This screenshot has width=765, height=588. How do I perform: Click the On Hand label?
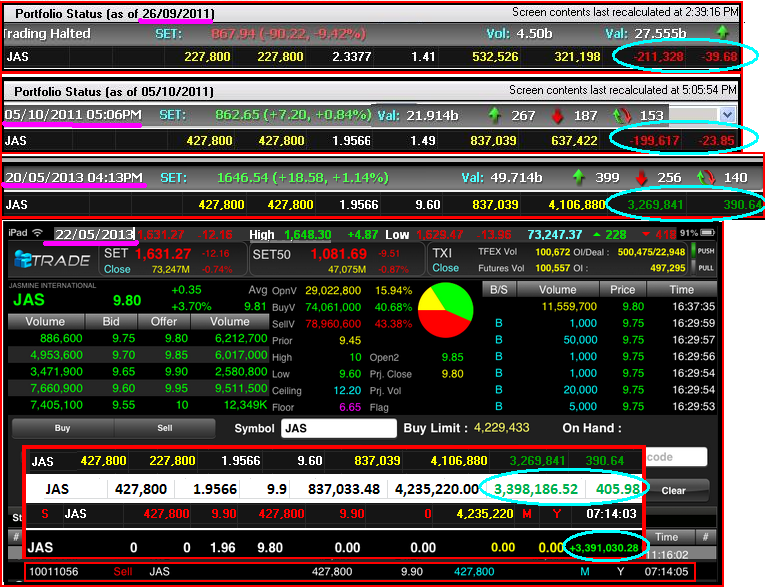point(592,428)
